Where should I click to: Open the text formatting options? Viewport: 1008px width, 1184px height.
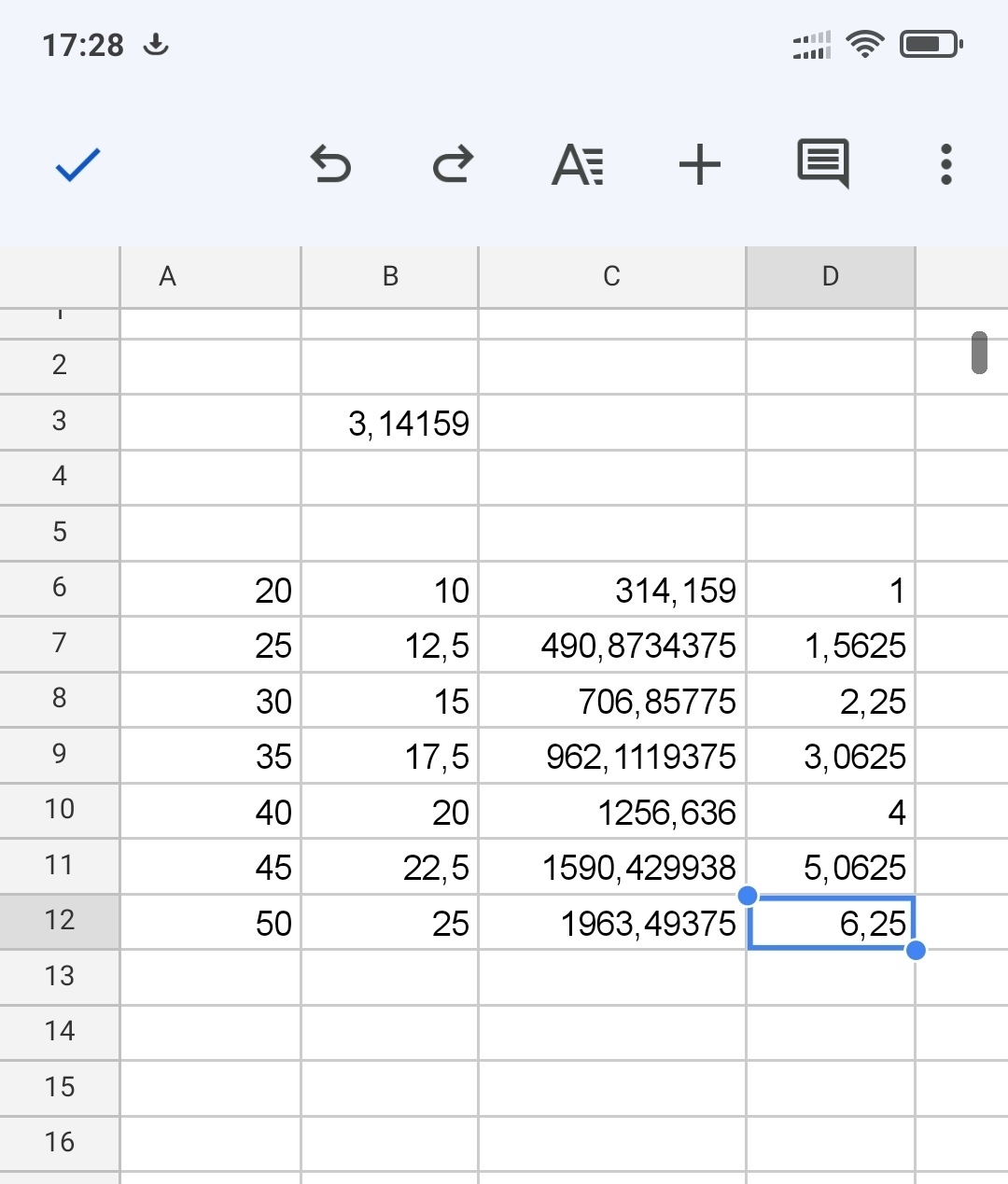[578, 165]
